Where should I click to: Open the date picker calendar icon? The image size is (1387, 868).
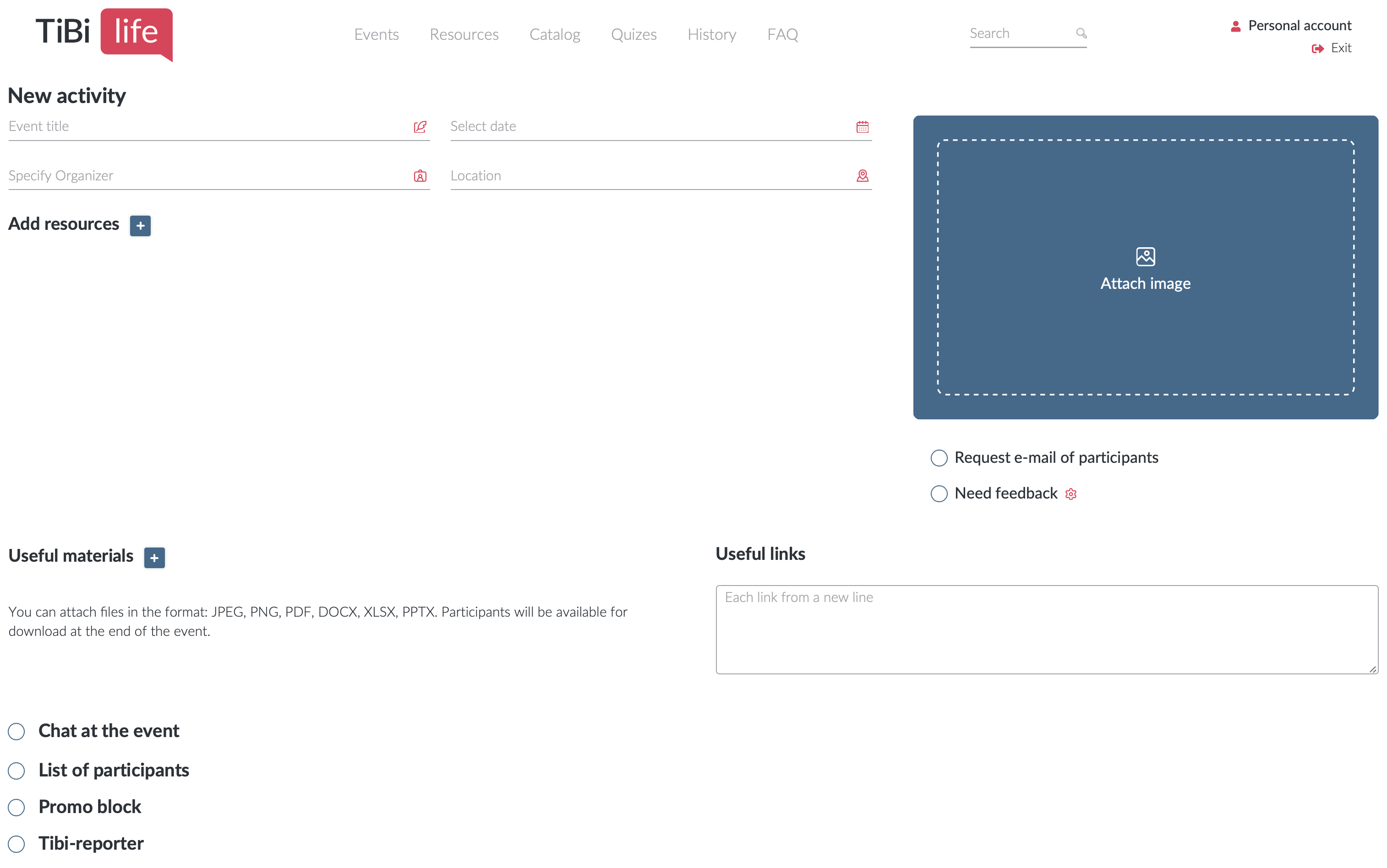[x=862, y=126]
